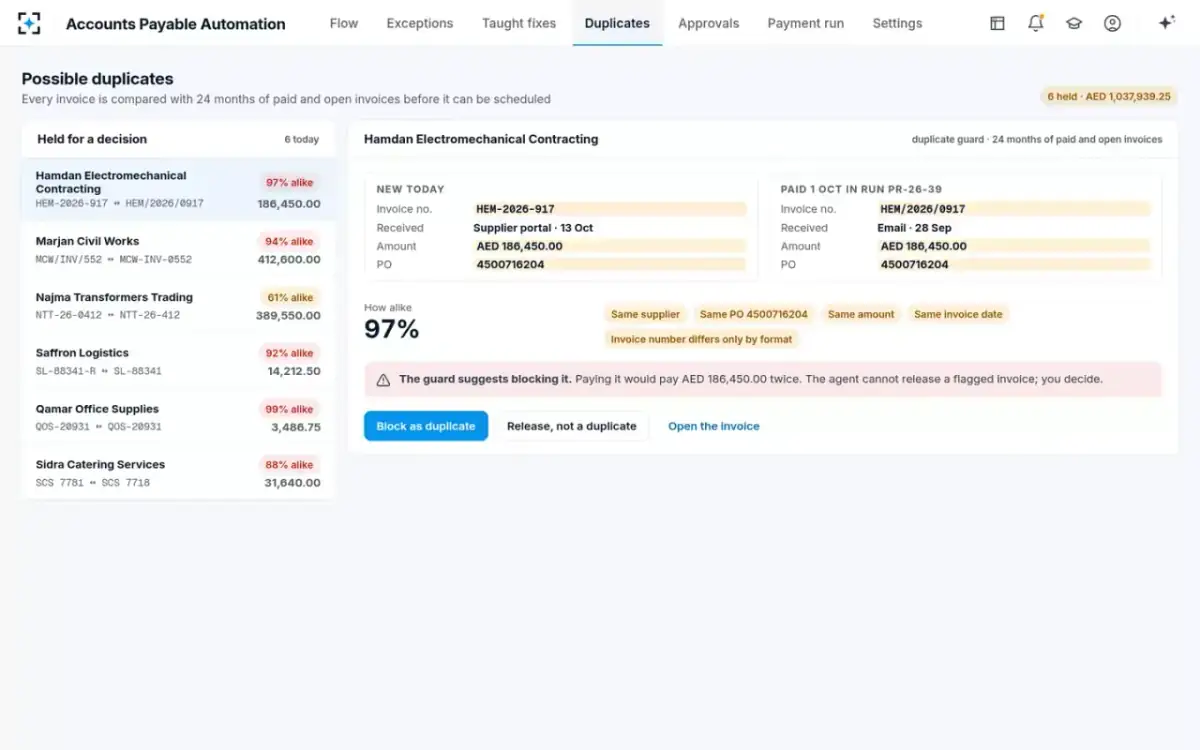The image size is (1200, 750).
Task: Click the warning triangle in the guard alert
Action: 383,380
